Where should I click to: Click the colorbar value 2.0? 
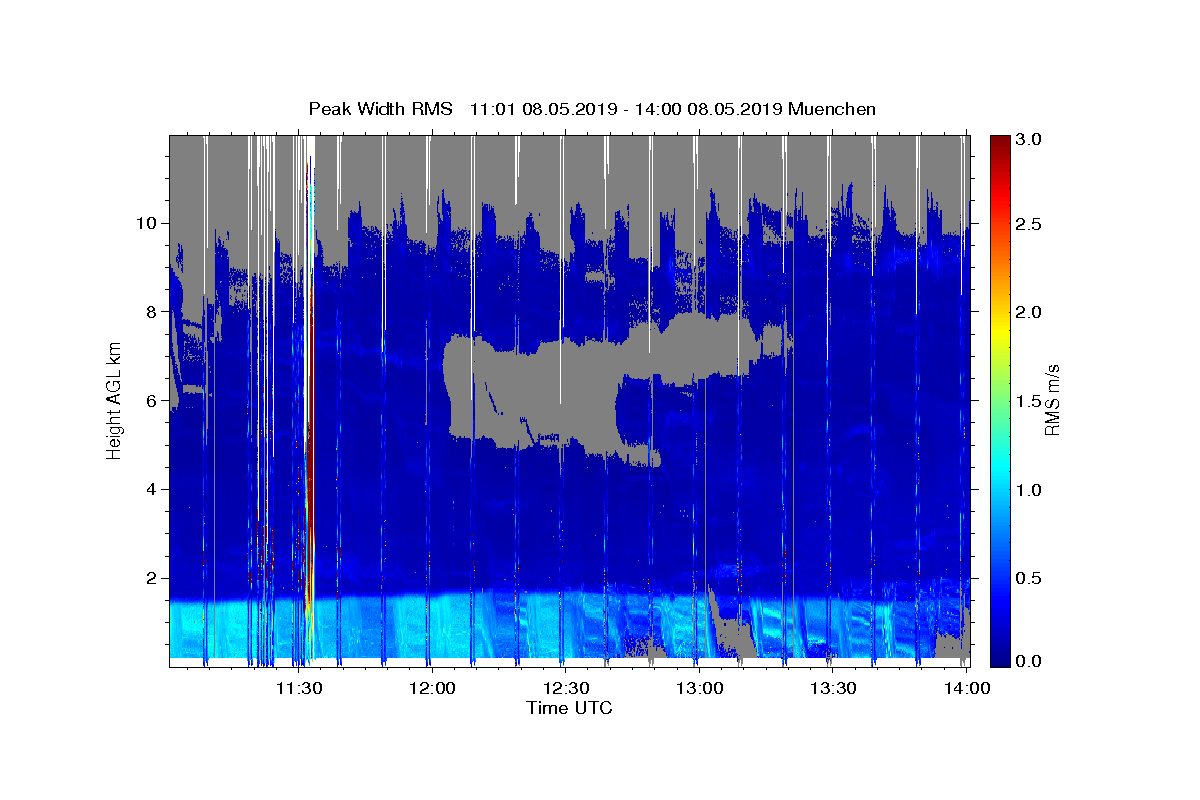(1031, 312)
